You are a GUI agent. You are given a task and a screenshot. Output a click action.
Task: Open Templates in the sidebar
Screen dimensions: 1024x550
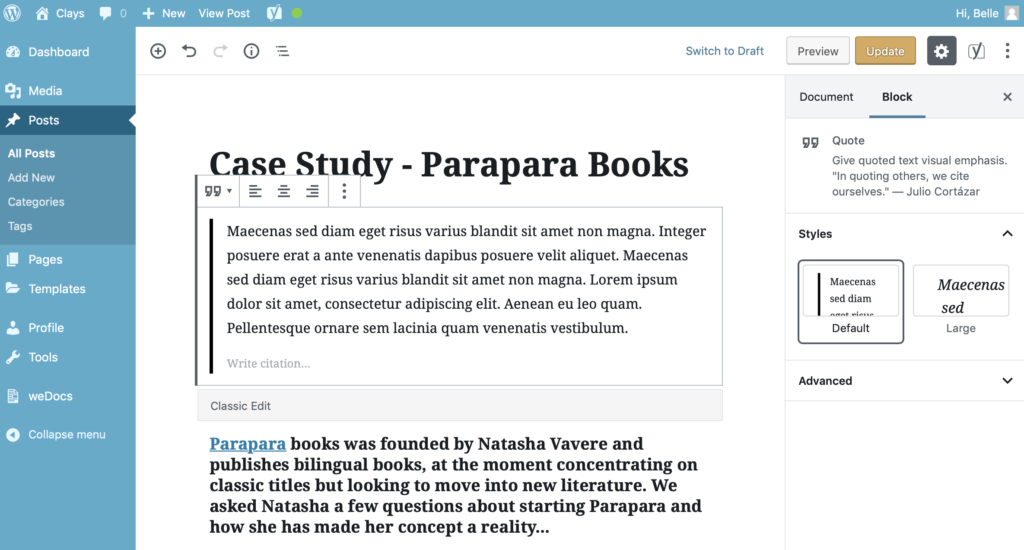[x=68, y=289]
